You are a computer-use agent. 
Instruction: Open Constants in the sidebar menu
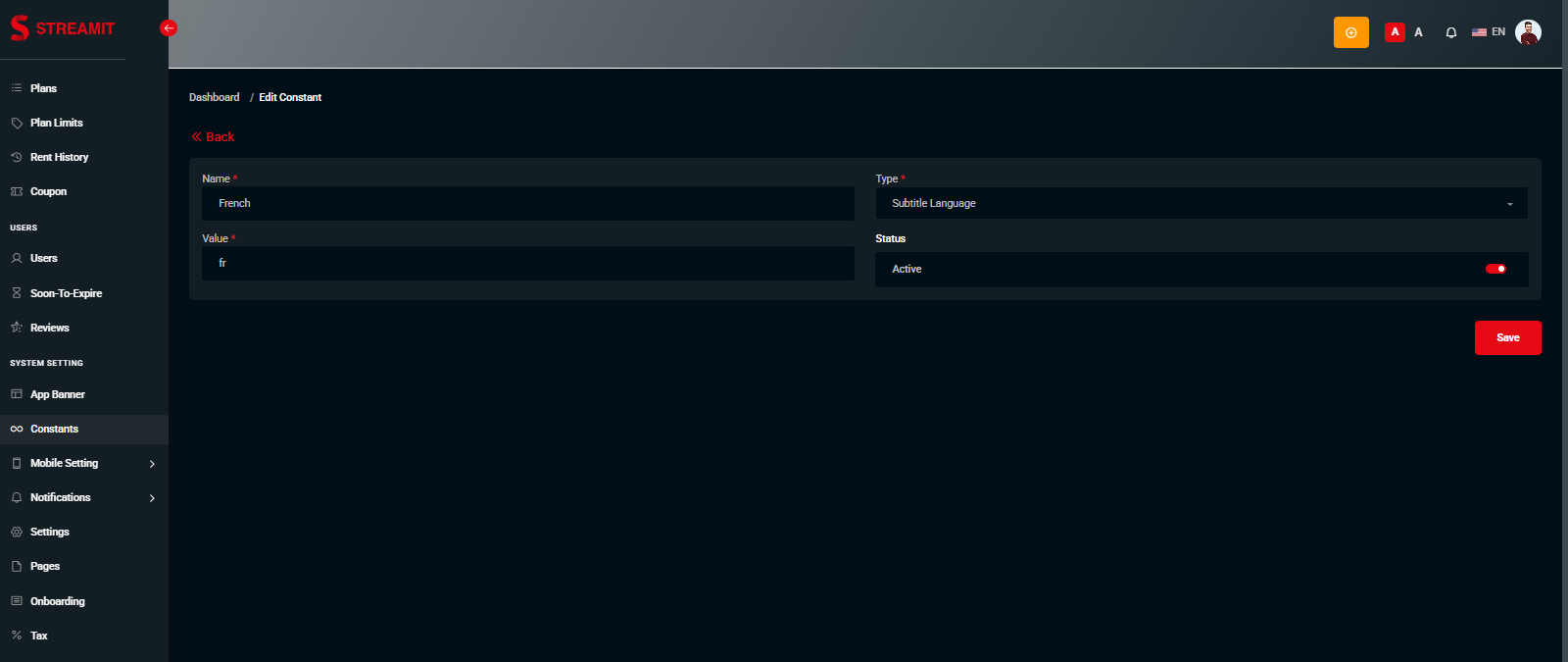click(x=54, y=429)
